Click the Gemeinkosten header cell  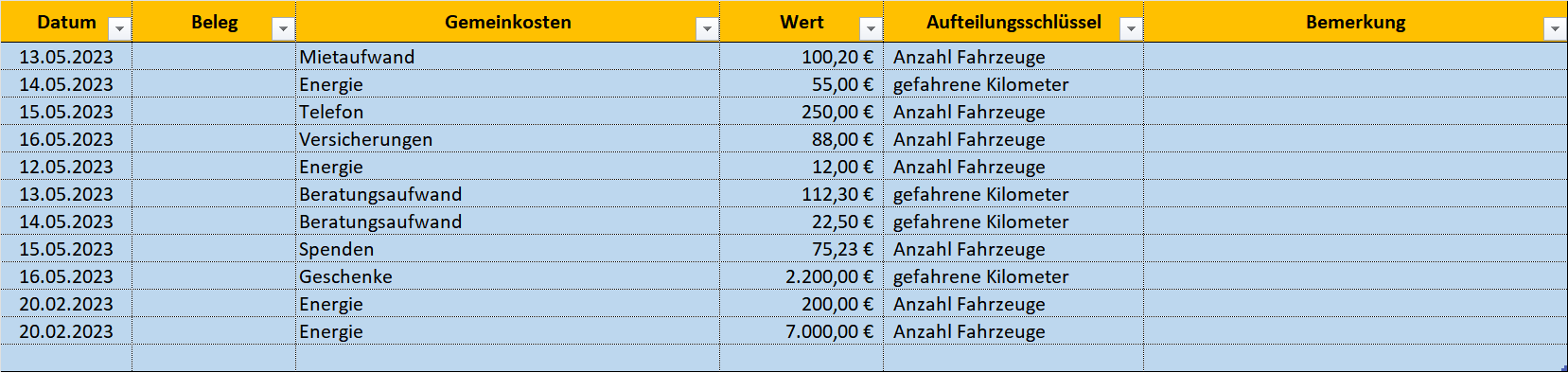[x=508, y=22]
